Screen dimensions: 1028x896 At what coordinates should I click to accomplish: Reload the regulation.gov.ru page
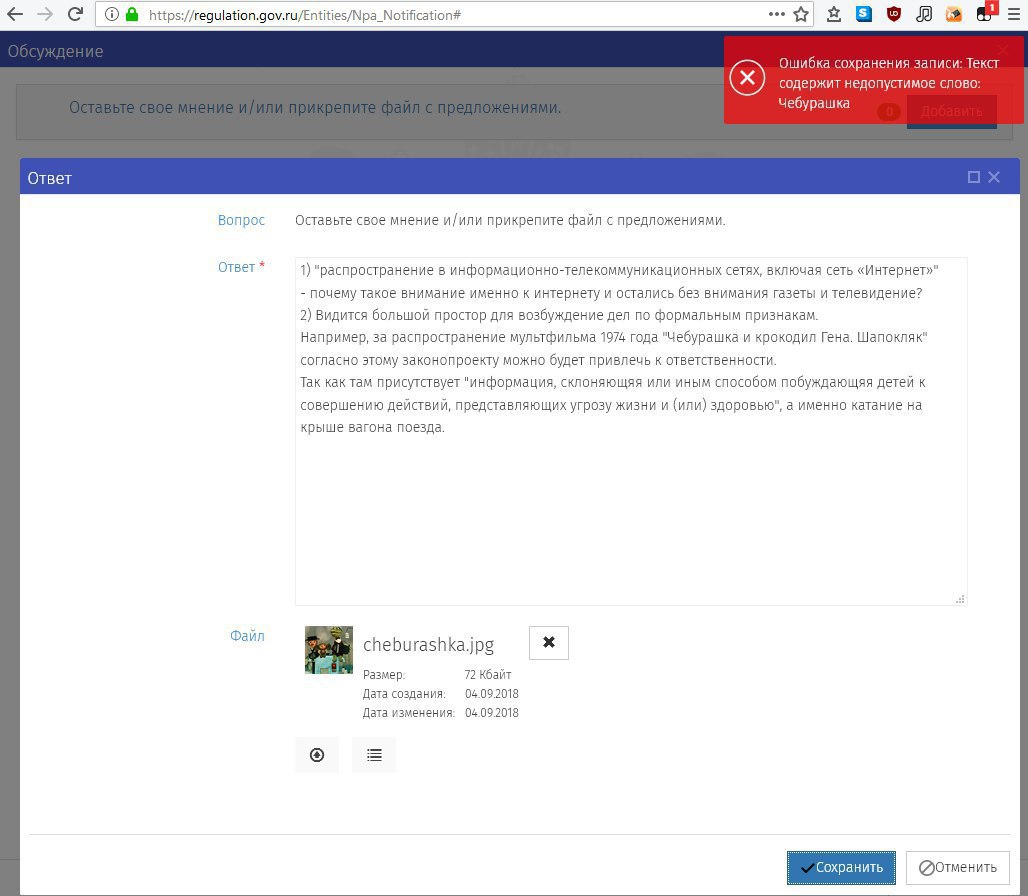(75, 14)
